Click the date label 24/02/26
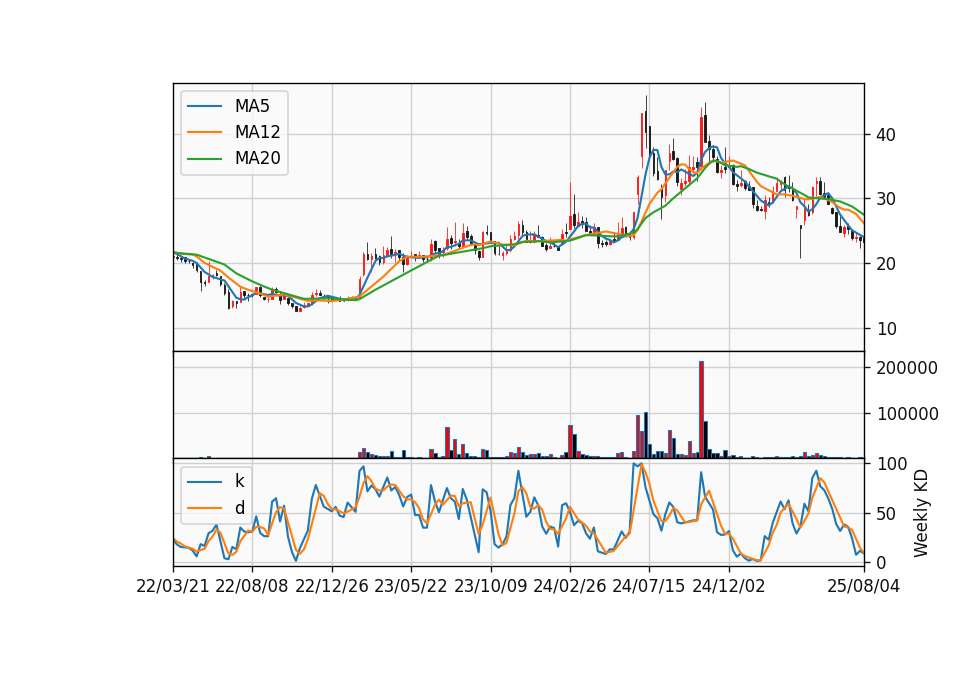 (x=570, y=586)
